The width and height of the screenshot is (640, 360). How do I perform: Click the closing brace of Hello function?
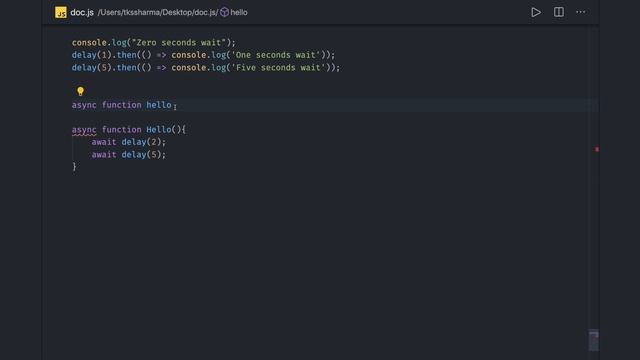point(74,167)
